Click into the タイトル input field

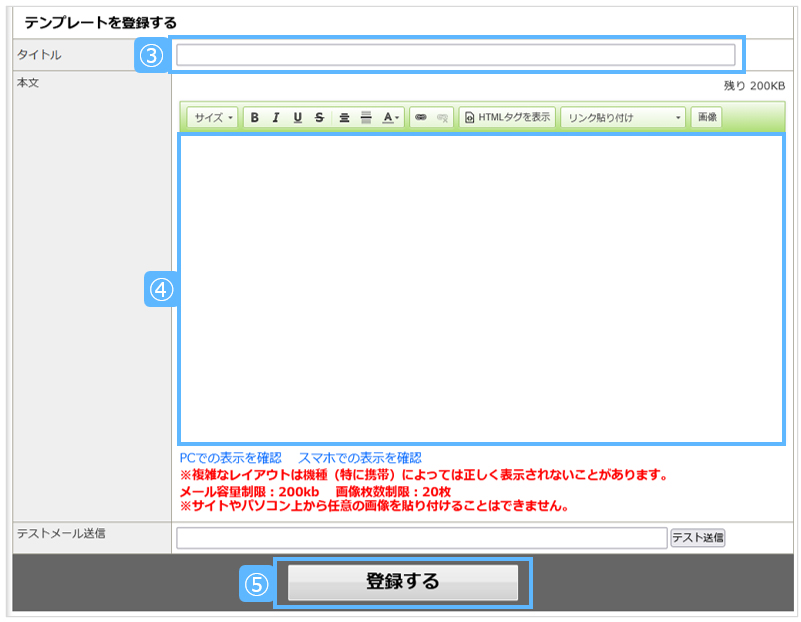coord(455,55)
